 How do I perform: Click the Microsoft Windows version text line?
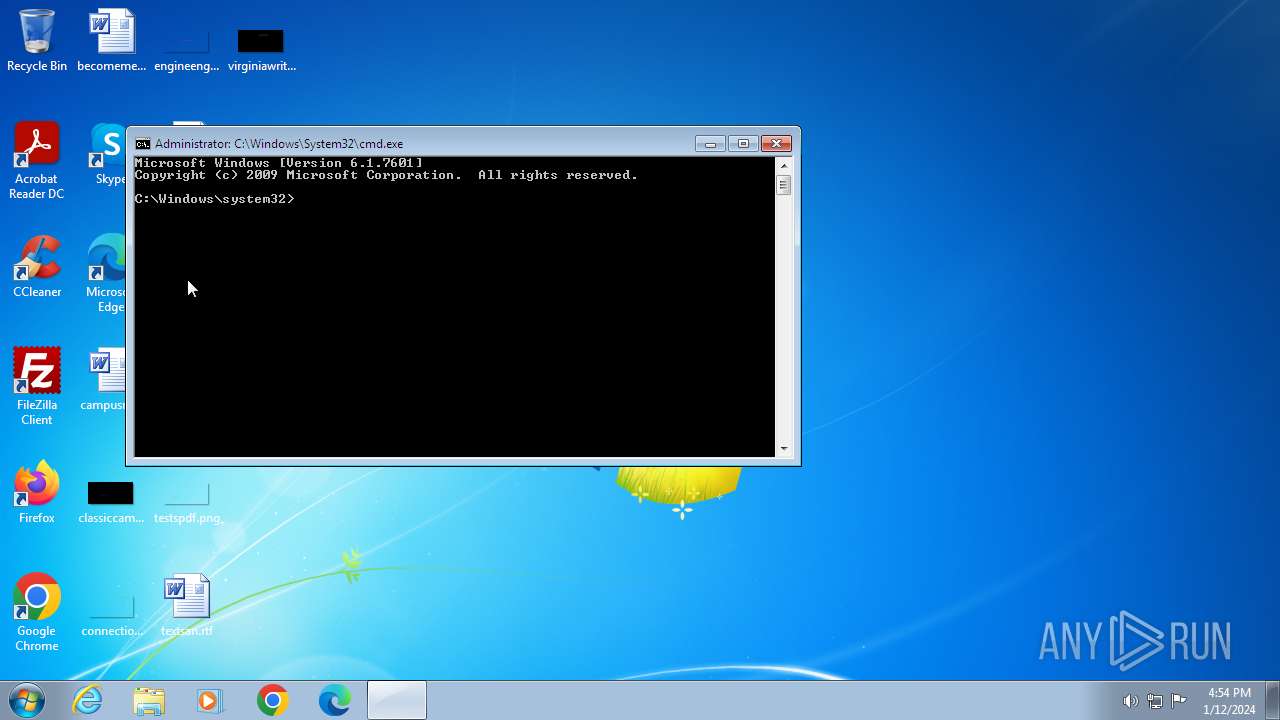click(x=279, y=163)
